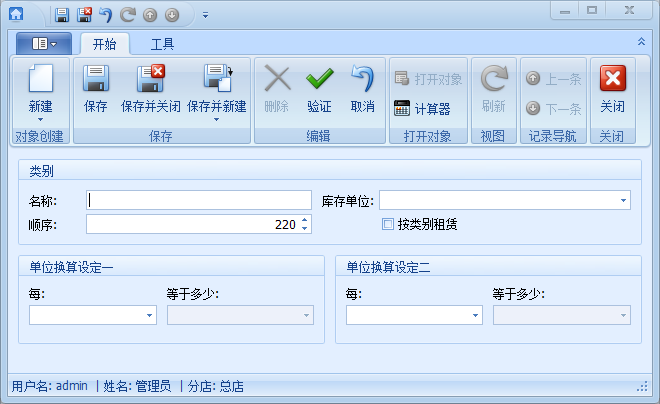Switch to the 工具 ribbon tab
660x404 pixels.
162,44
